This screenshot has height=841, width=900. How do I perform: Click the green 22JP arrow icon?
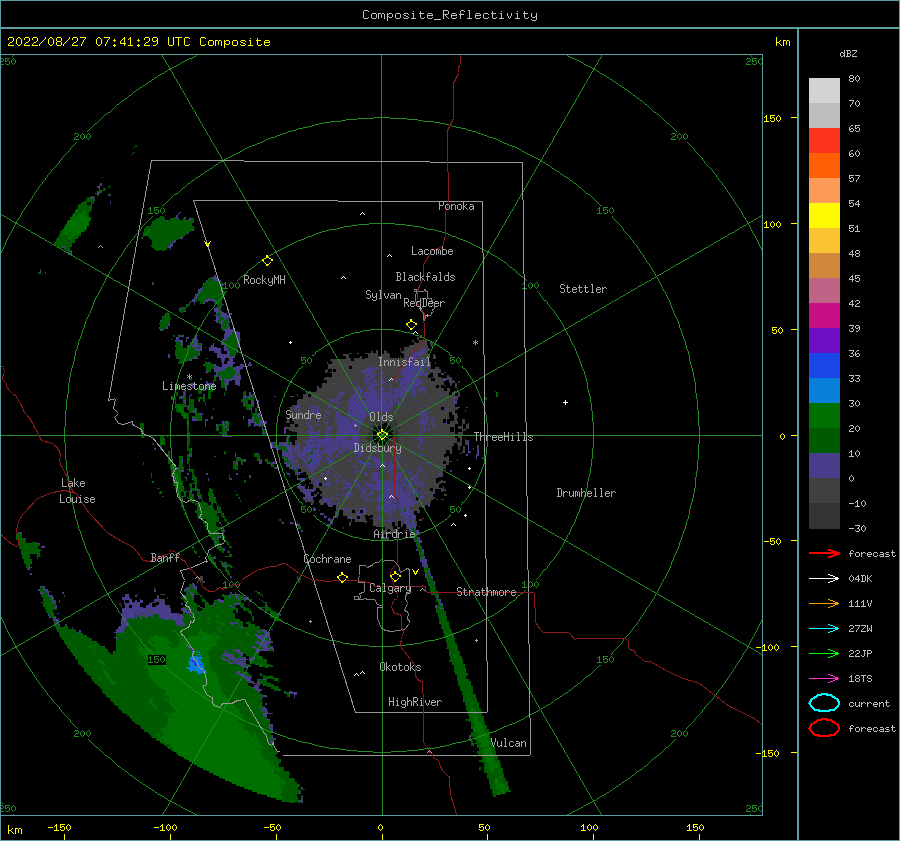point(824,653)
